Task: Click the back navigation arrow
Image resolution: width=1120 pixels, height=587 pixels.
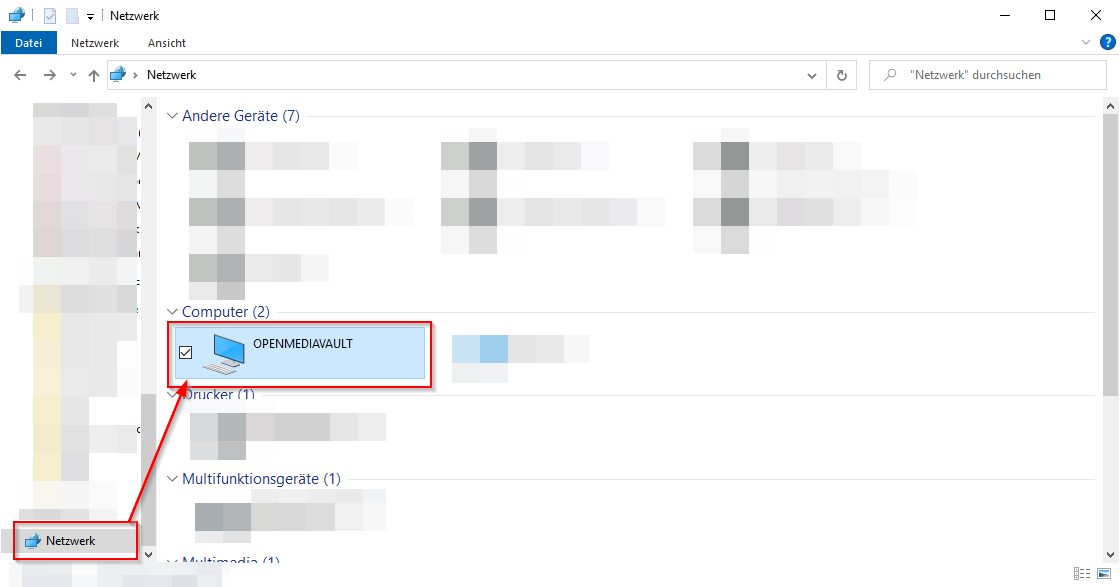Action: pyautogui.click(x=20, y=75)
